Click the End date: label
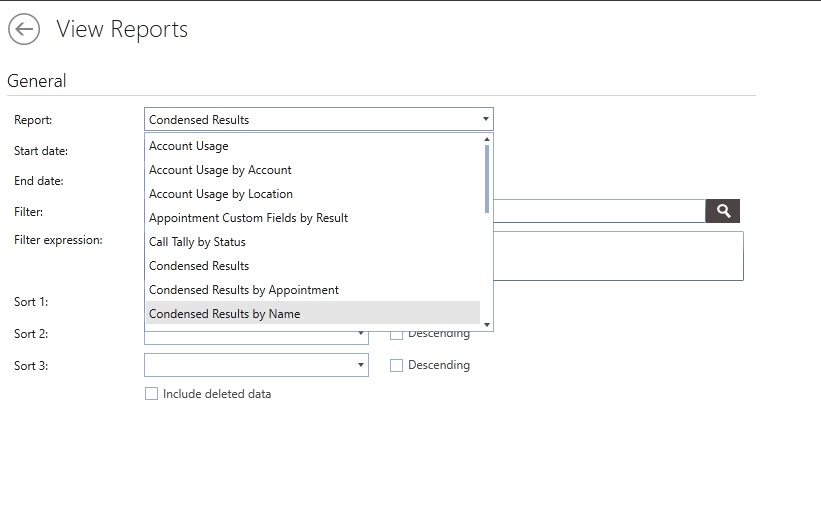 [39, 181]
